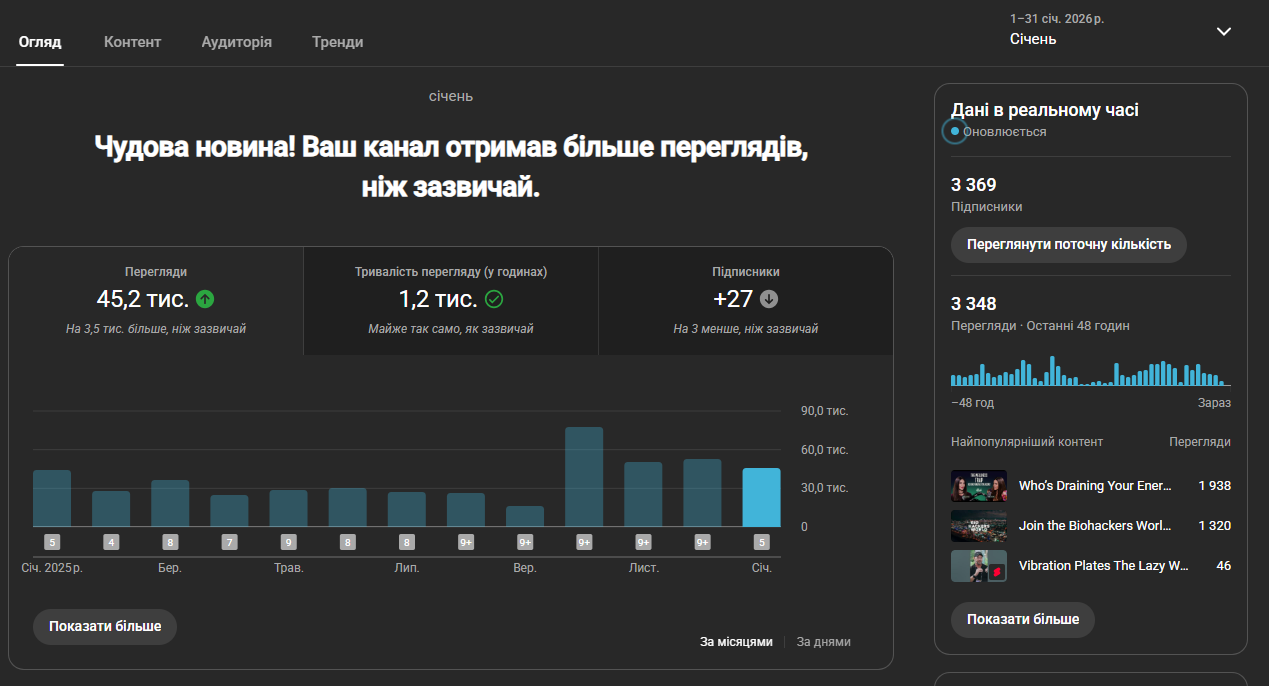The height and width of the screenshot is (686, 1269).
Task: Click the 1–31 січ. 2026 р. date text
Action: (1057, 19)
